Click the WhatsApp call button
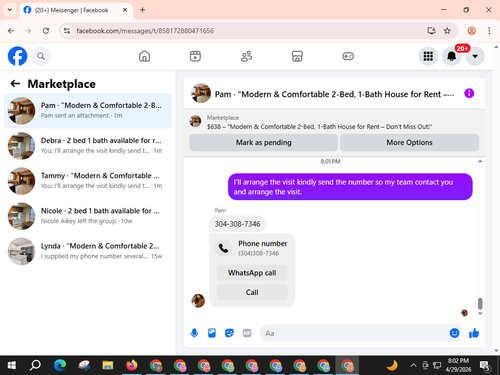 point(252,273)
